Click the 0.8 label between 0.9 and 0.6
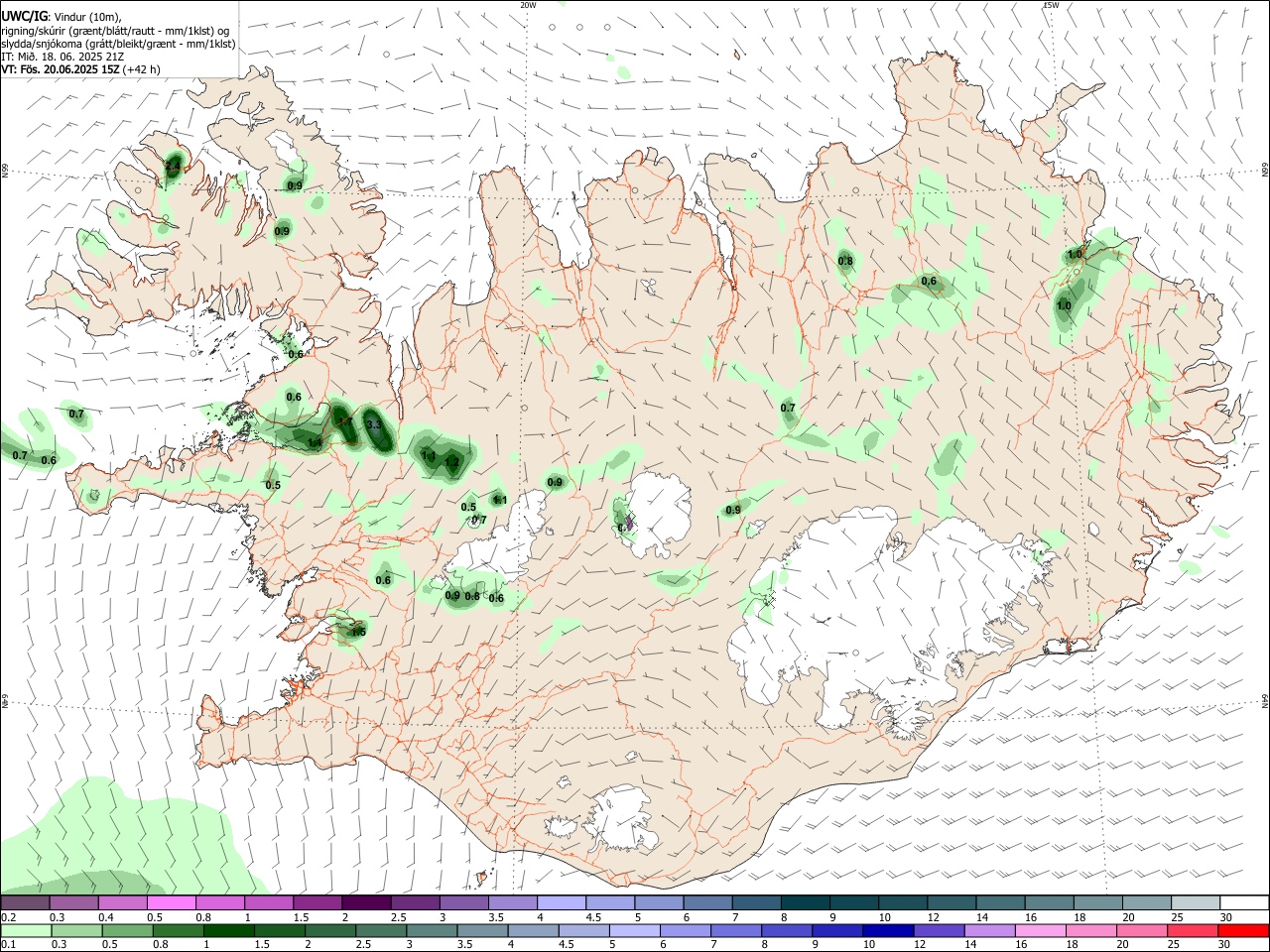Image resolution: width=1270 pixels, height=952 pixels. click(472, 596)
